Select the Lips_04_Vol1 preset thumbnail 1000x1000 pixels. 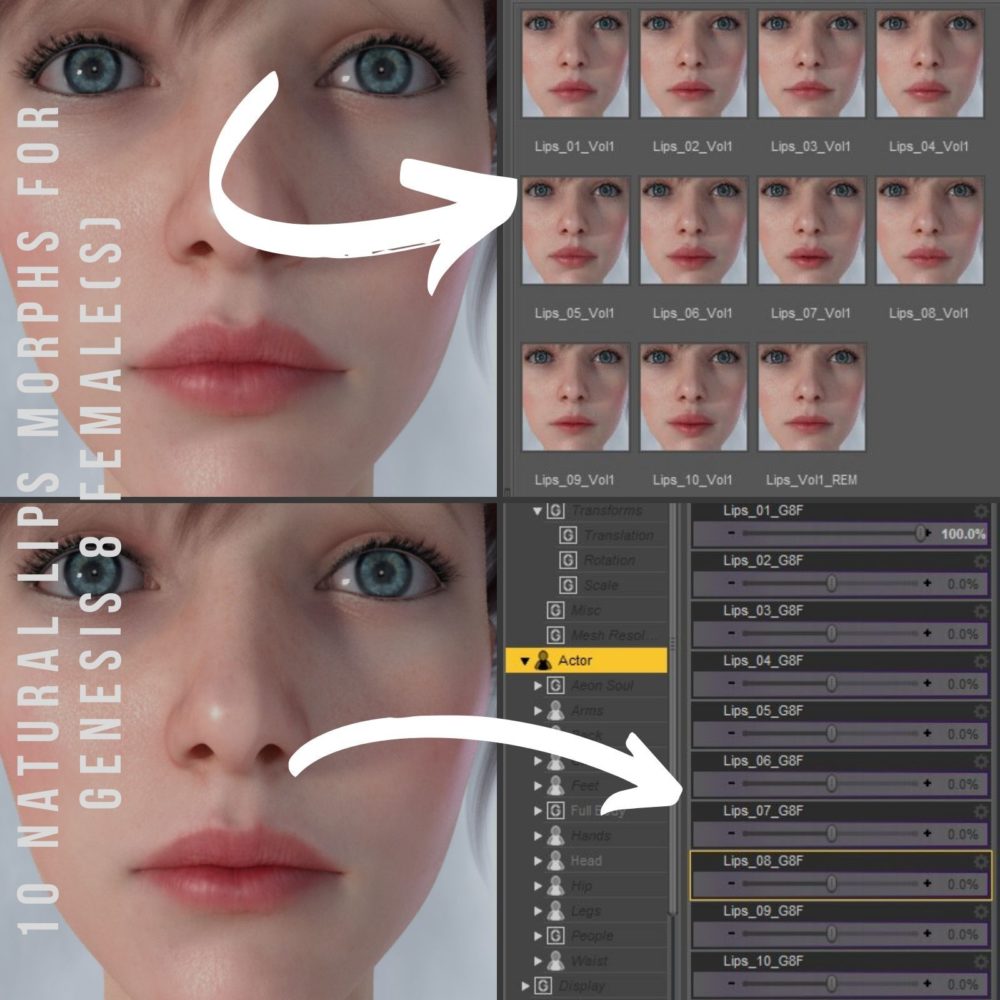coord(929,63)
